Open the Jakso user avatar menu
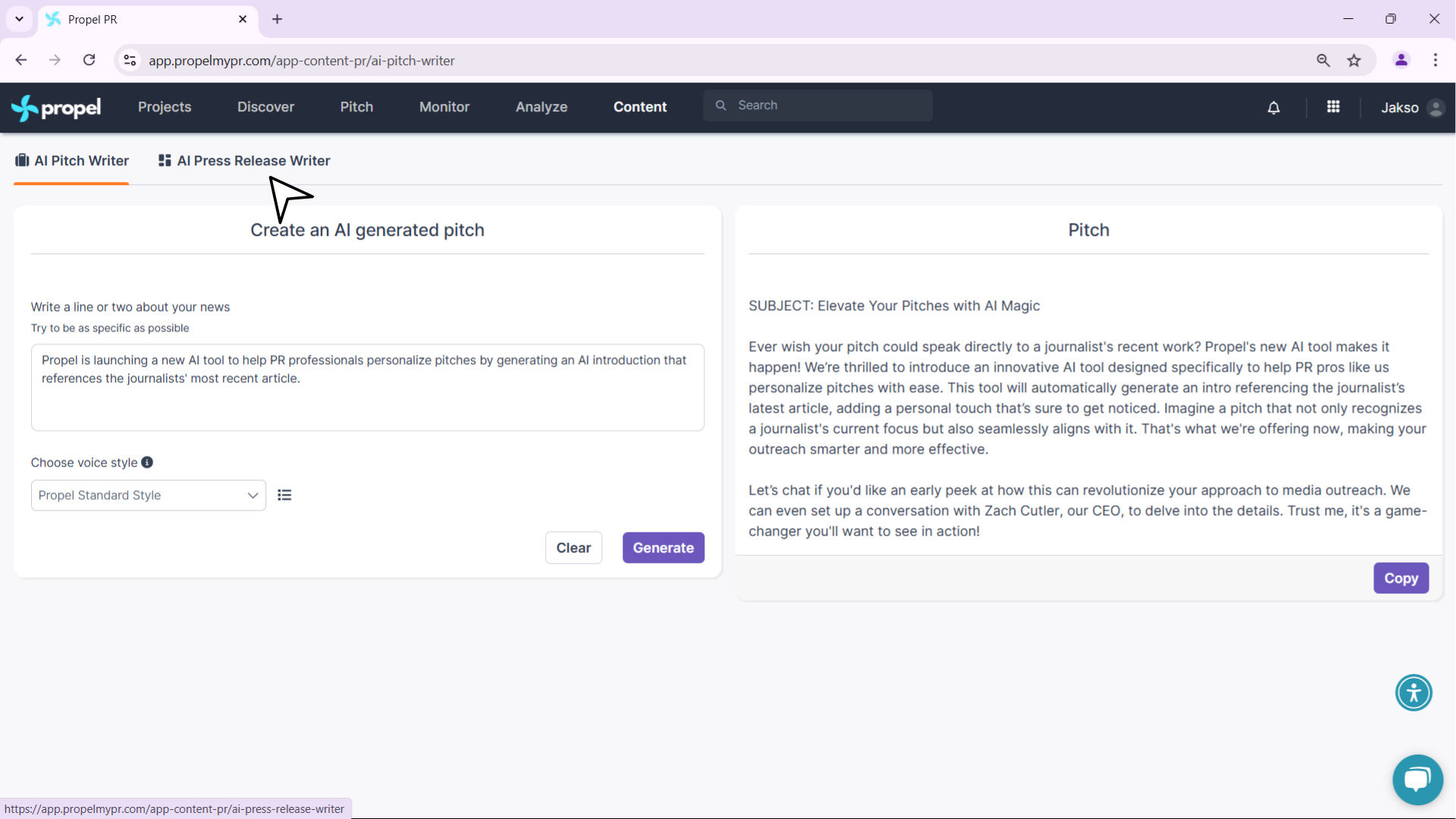The height and width of the screenshot is (819, 1456). (x=1436, y=108)
